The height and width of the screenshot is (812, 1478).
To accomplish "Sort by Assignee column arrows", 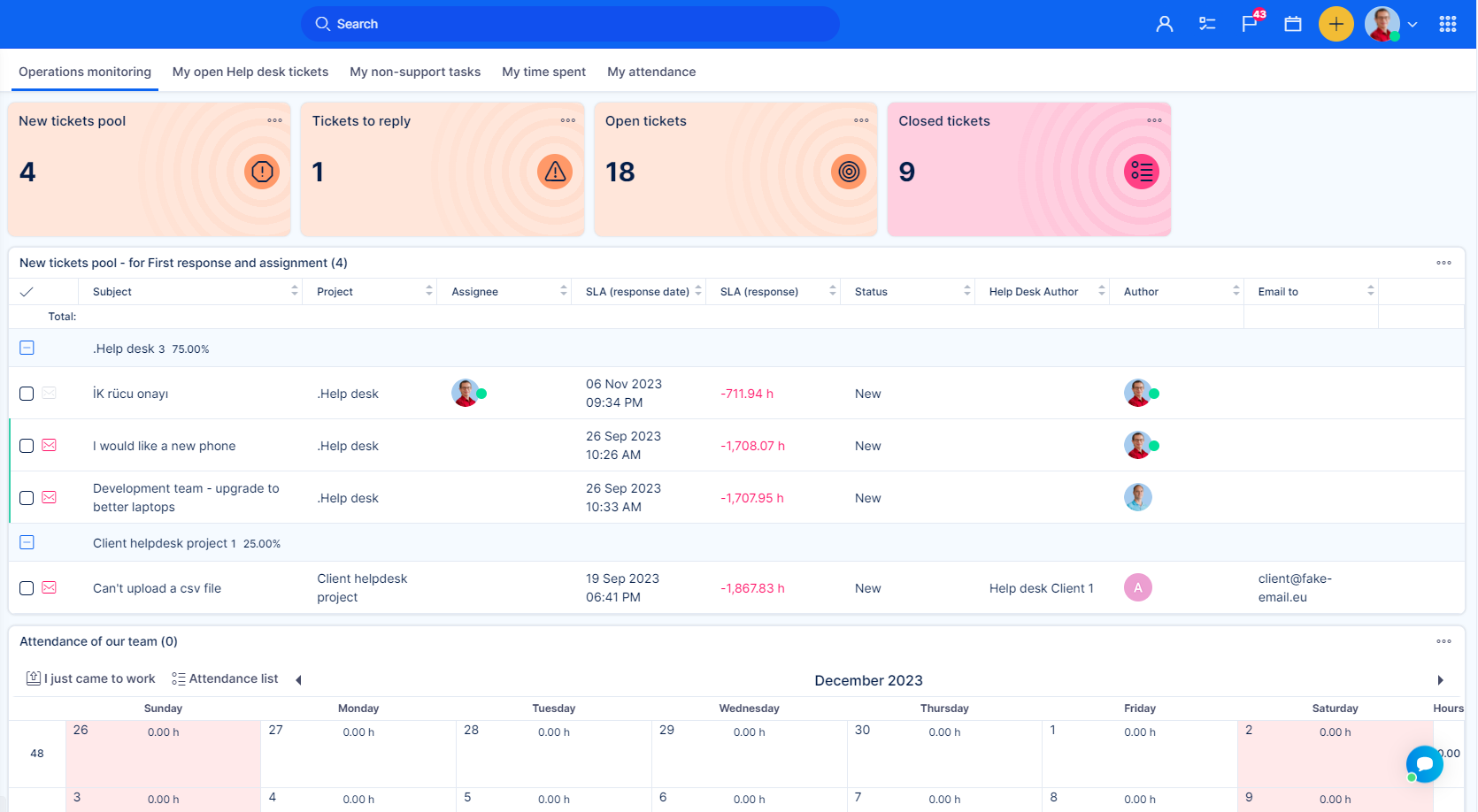I will tap(564, 291).
